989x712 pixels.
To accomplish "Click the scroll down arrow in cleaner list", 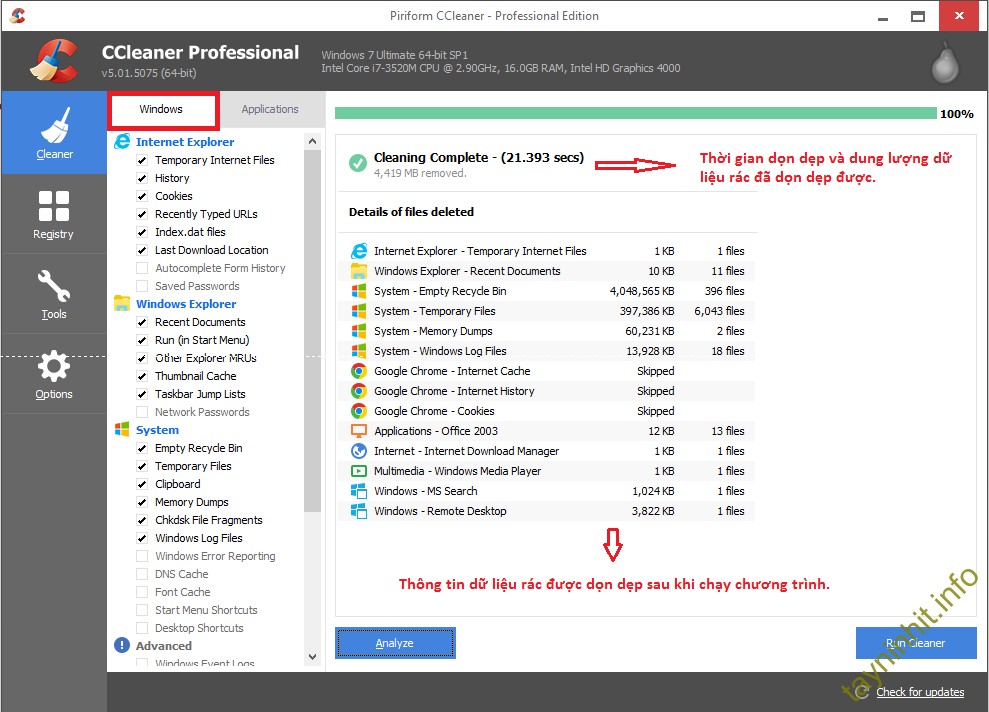I will click(312, 657).
